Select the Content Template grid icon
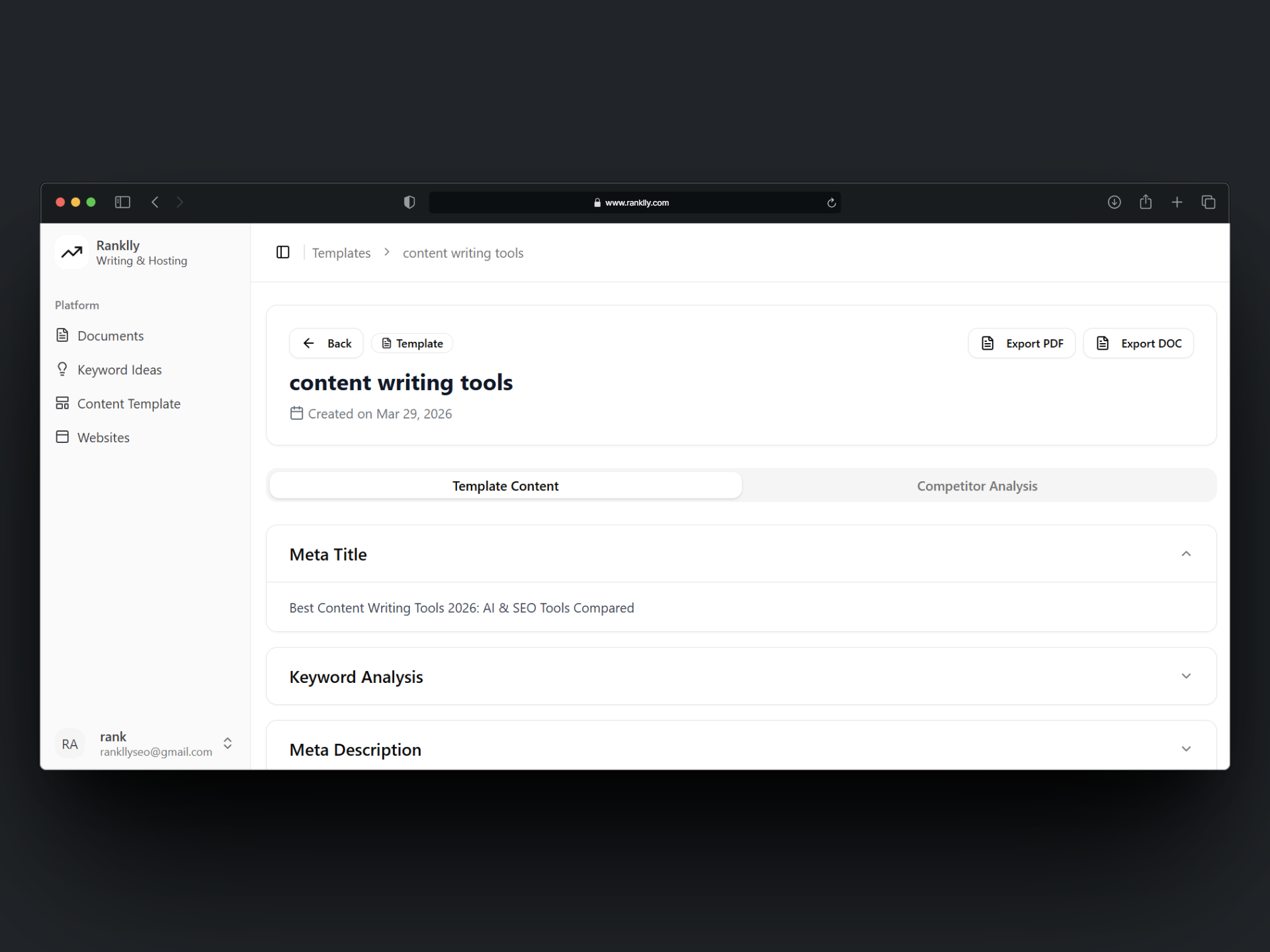 (x=62, y=403)
